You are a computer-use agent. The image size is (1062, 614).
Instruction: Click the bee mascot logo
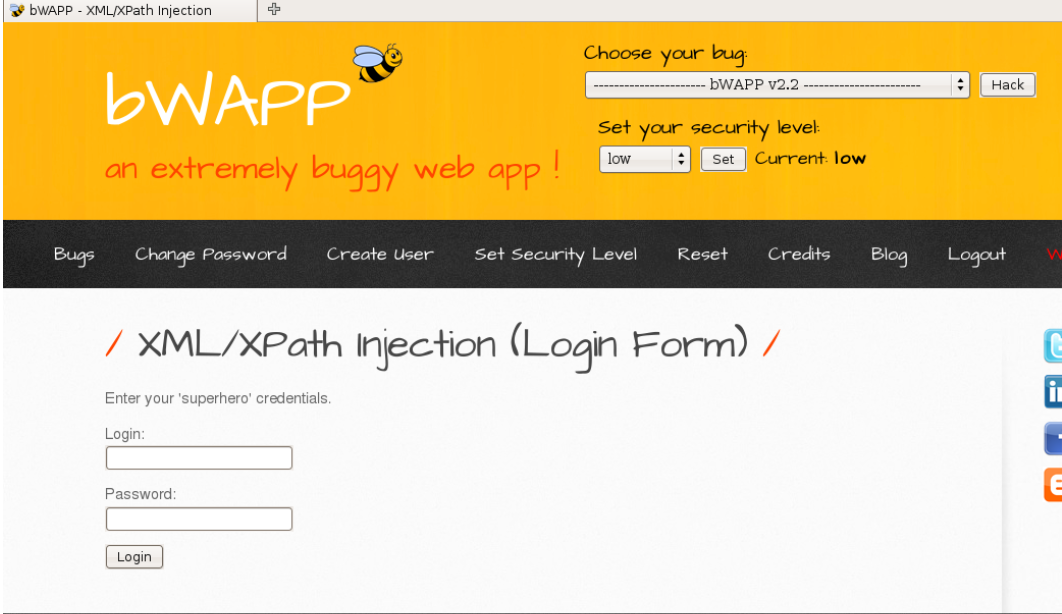click(377, 63)
